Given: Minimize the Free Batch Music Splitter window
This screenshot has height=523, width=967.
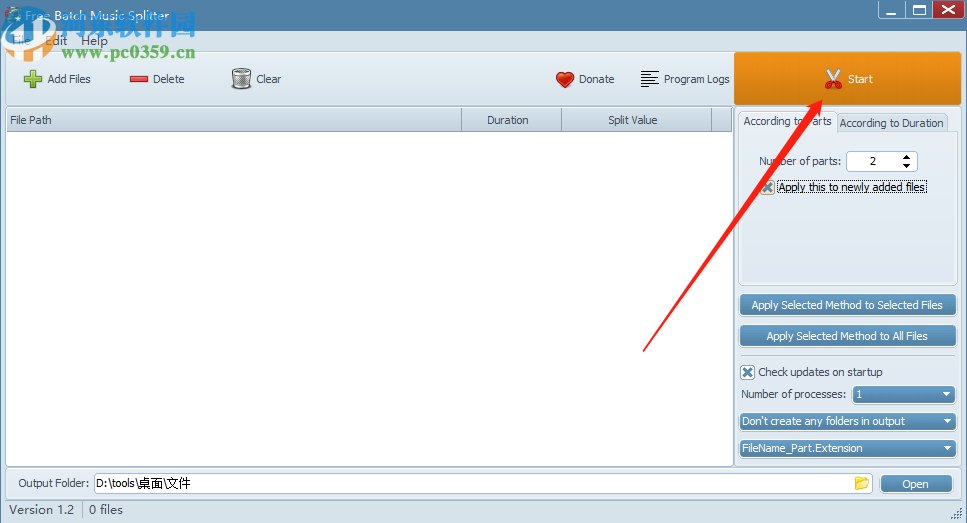Looking at the screenshot, I should [891, 10].
